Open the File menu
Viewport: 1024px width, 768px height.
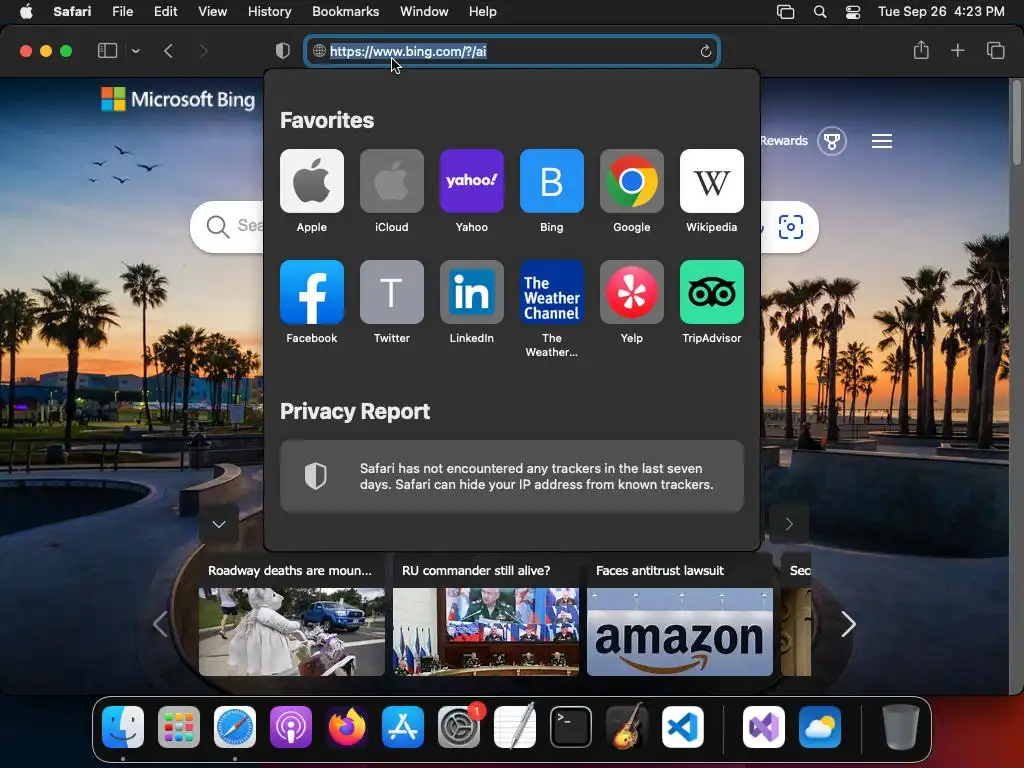[x=122, y=12]
